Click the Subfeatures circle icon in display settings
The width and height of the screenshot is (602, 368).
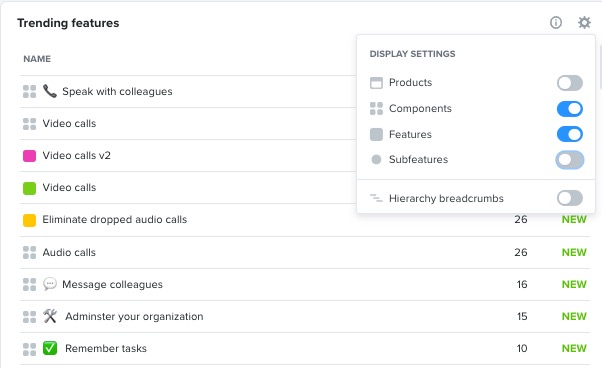point(376,159)
